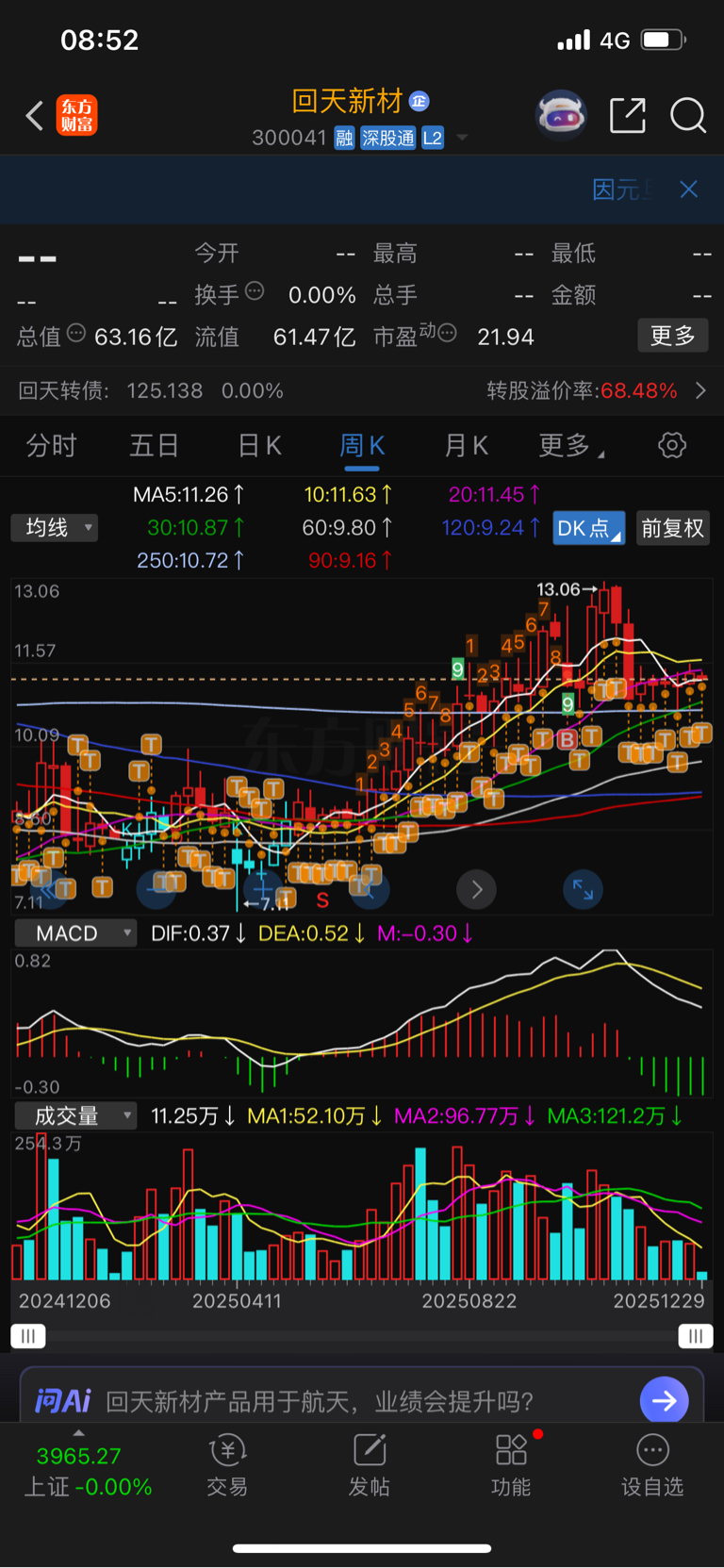
Task: Tap the 融 margin badge
Action: click(x=344, y=139)
